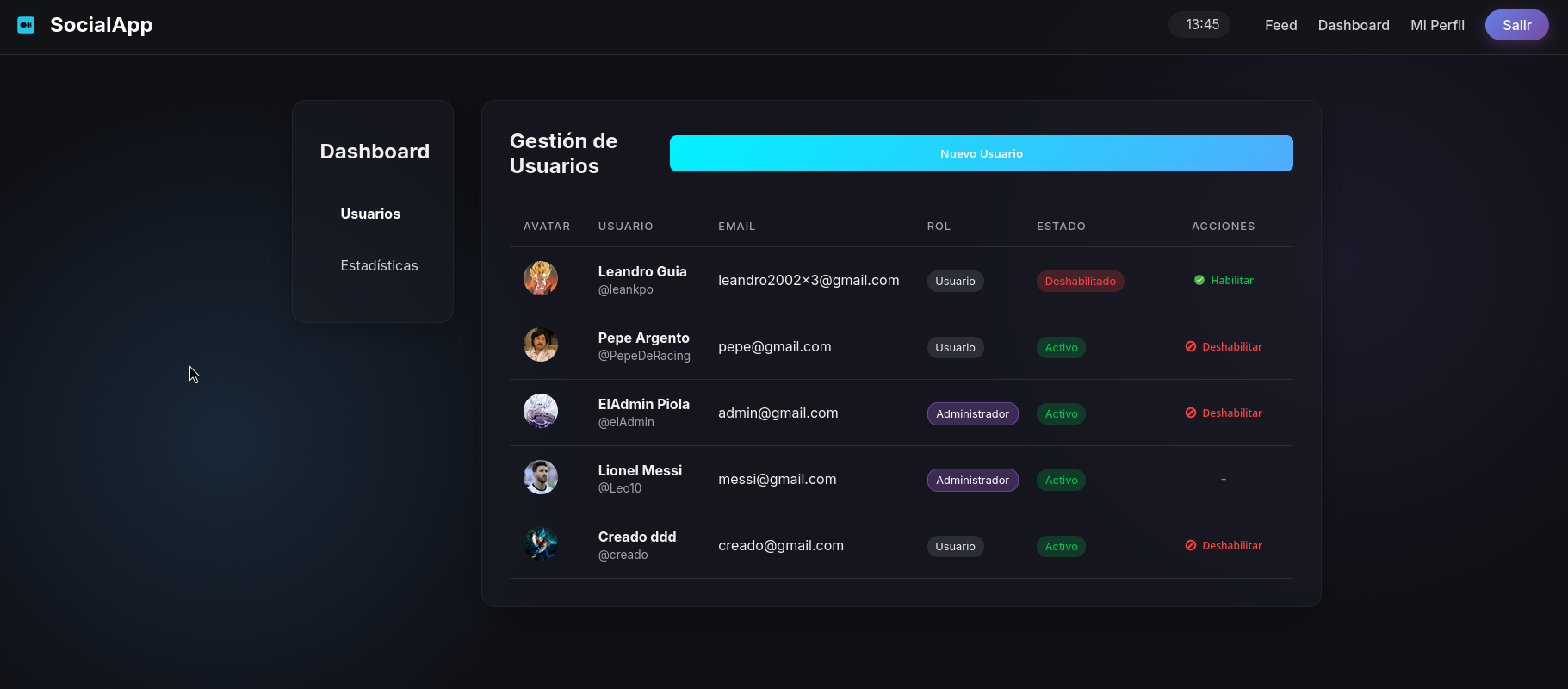
Task: Create a user with Nuevo Usuario button
Action: 982,153
